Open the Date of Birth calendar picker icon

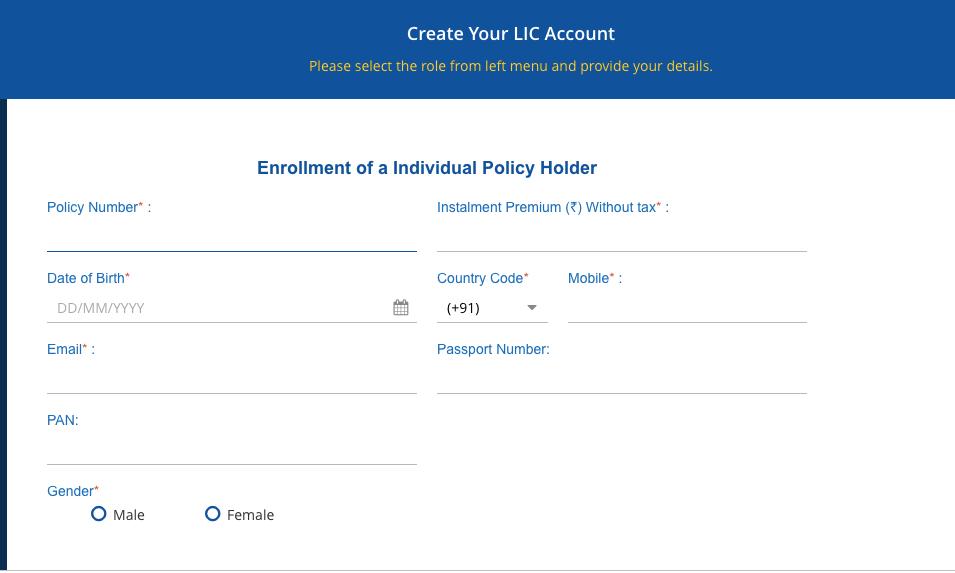(x=401, y=308)
